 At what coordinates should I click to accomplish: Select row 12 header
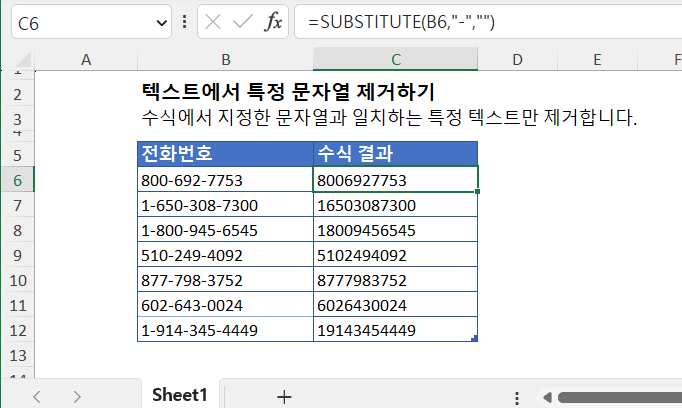pos(17,330)
